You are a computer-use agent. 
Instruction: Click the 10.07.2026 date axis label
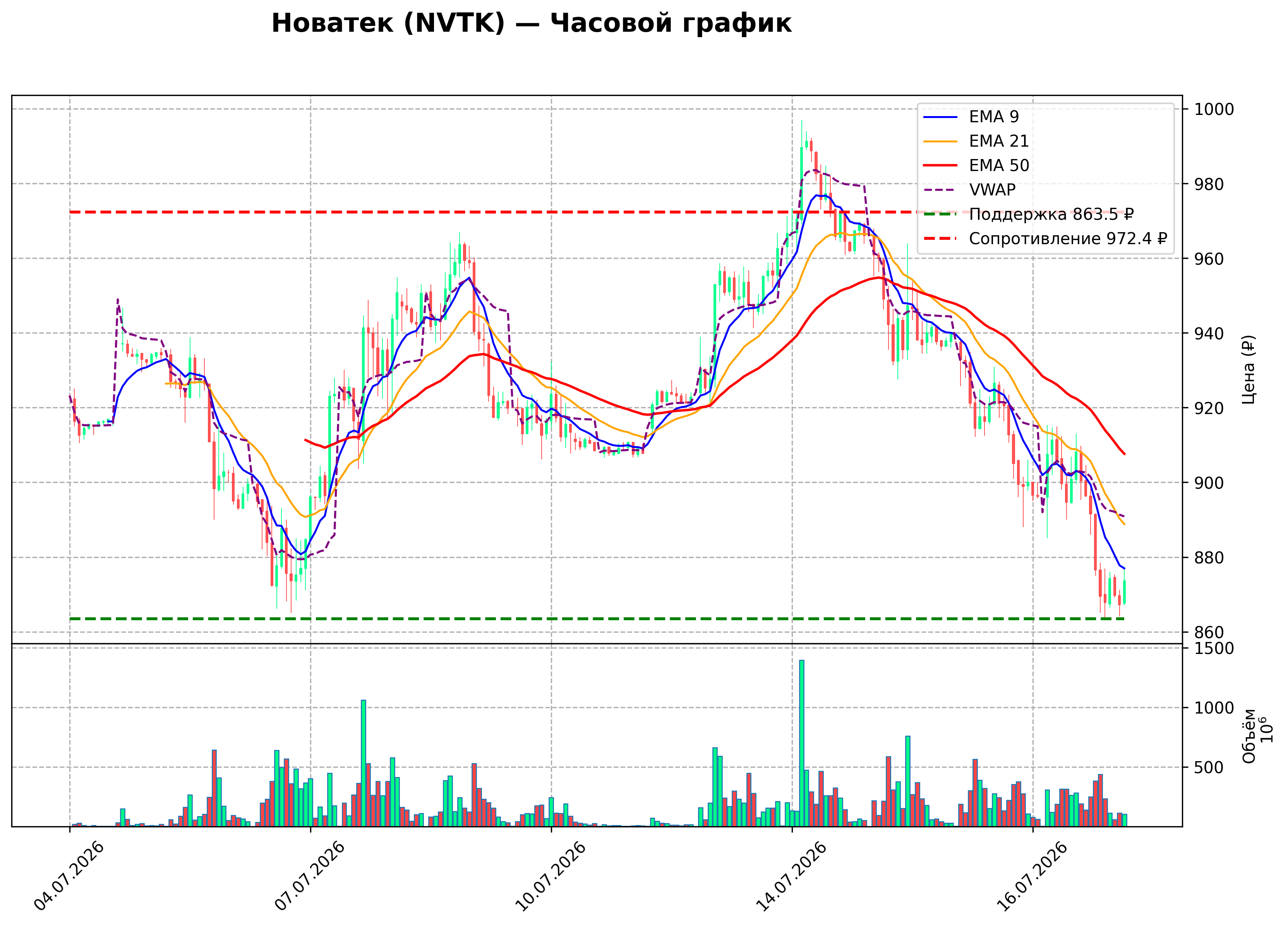point(551,876)
